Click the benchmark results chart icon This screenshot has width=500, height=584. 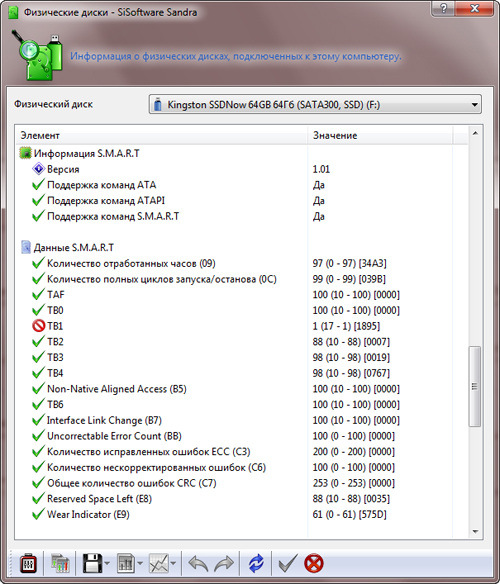[60, 564]
